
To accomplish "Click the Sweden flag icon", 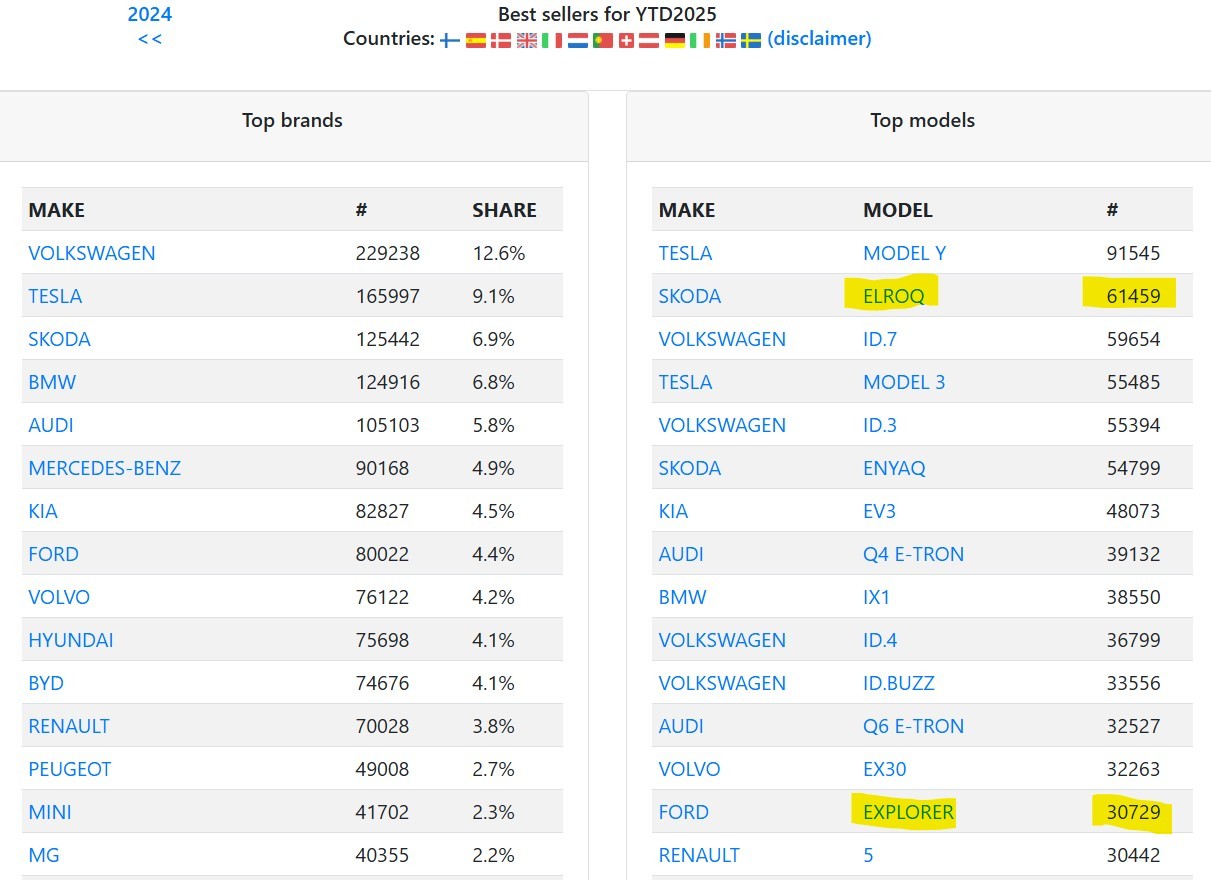I will pyautogui.click(x=751, y=40).
